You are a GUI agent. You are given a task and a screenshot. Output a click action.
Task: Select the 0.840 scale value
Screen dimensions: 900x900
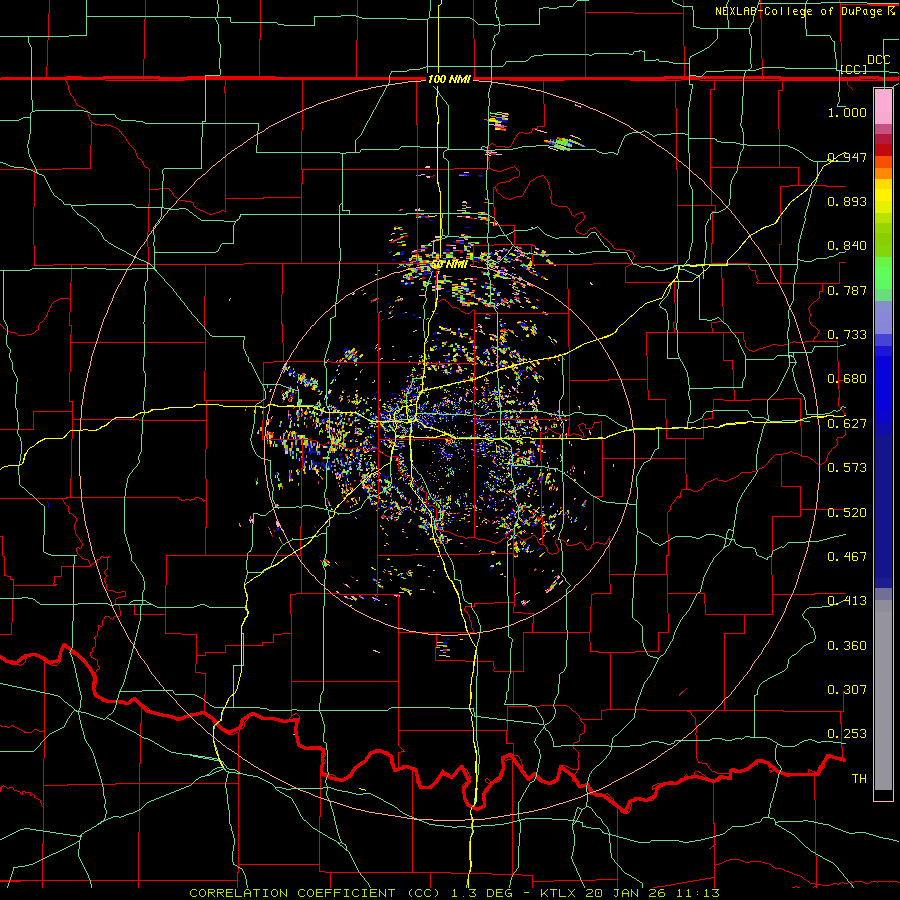click(x=847, y=246)
